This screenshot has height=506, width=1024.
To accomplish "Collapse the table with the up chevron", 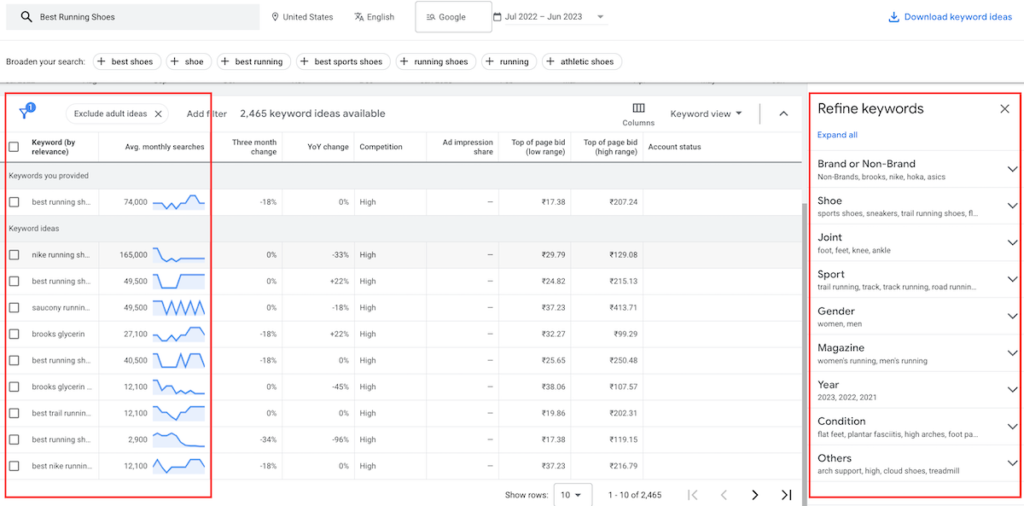I will click(784, 114).
